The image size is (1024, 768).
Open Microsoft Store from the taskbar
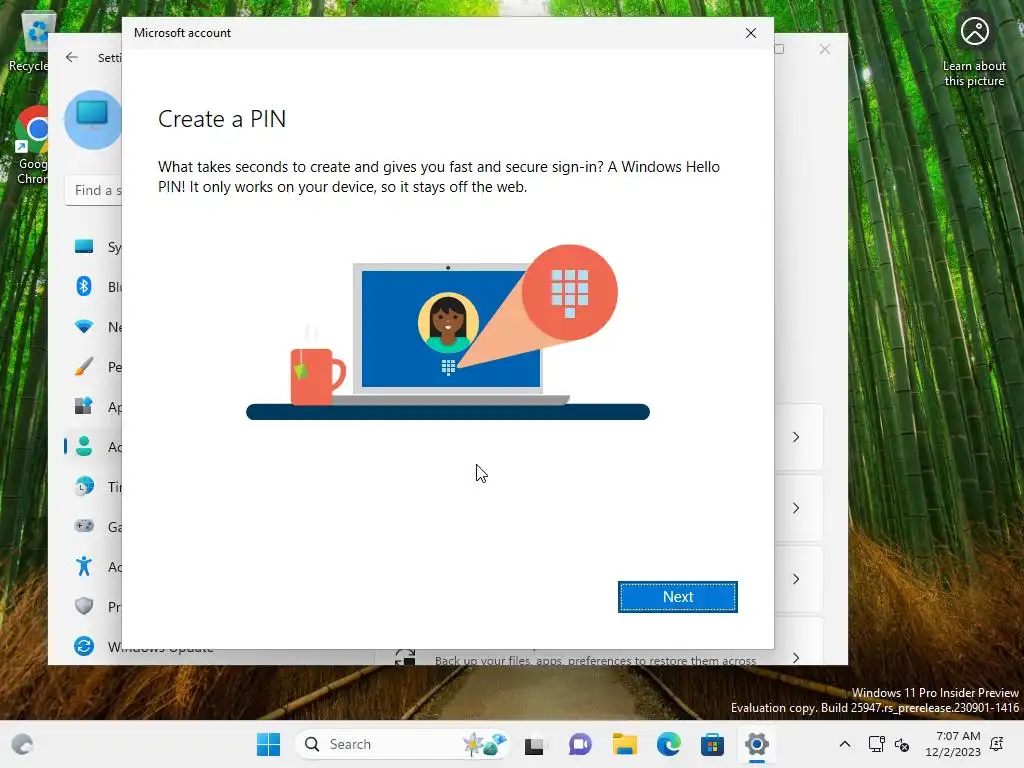point(712,744)
